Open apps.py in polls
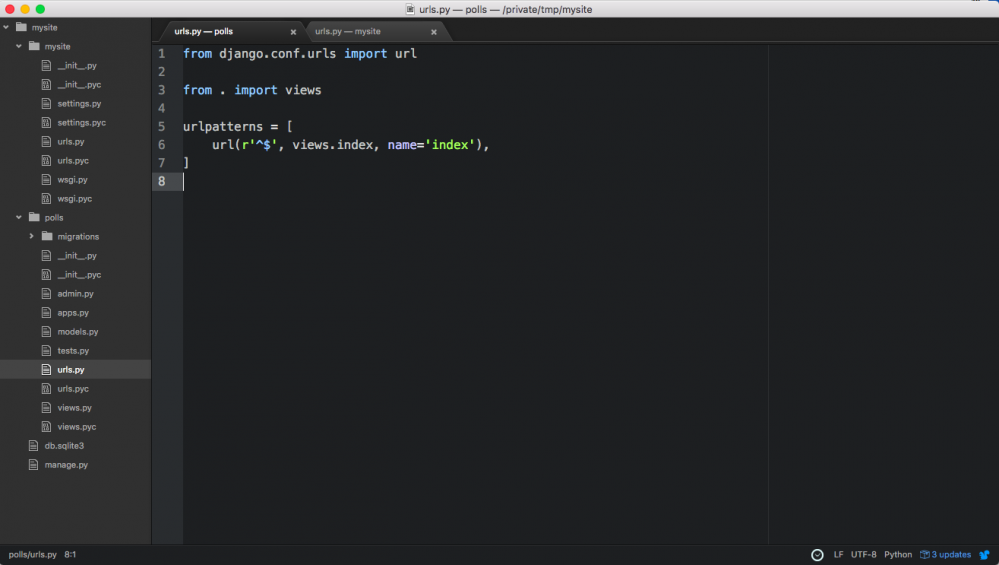The image size is (999, 565). 73,313
